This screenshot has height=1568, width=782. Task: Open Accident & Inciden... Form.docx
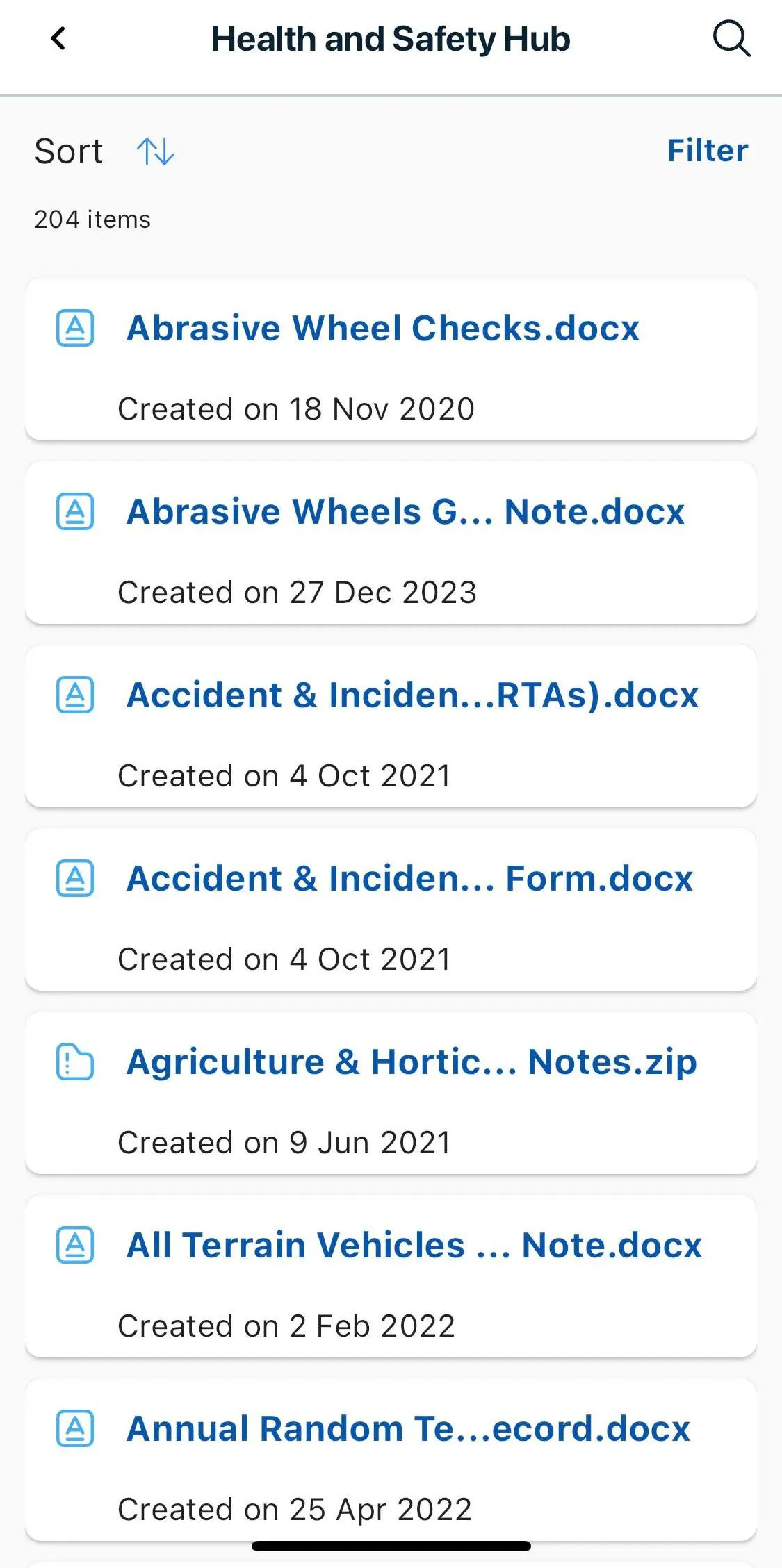tap(409, 878)
